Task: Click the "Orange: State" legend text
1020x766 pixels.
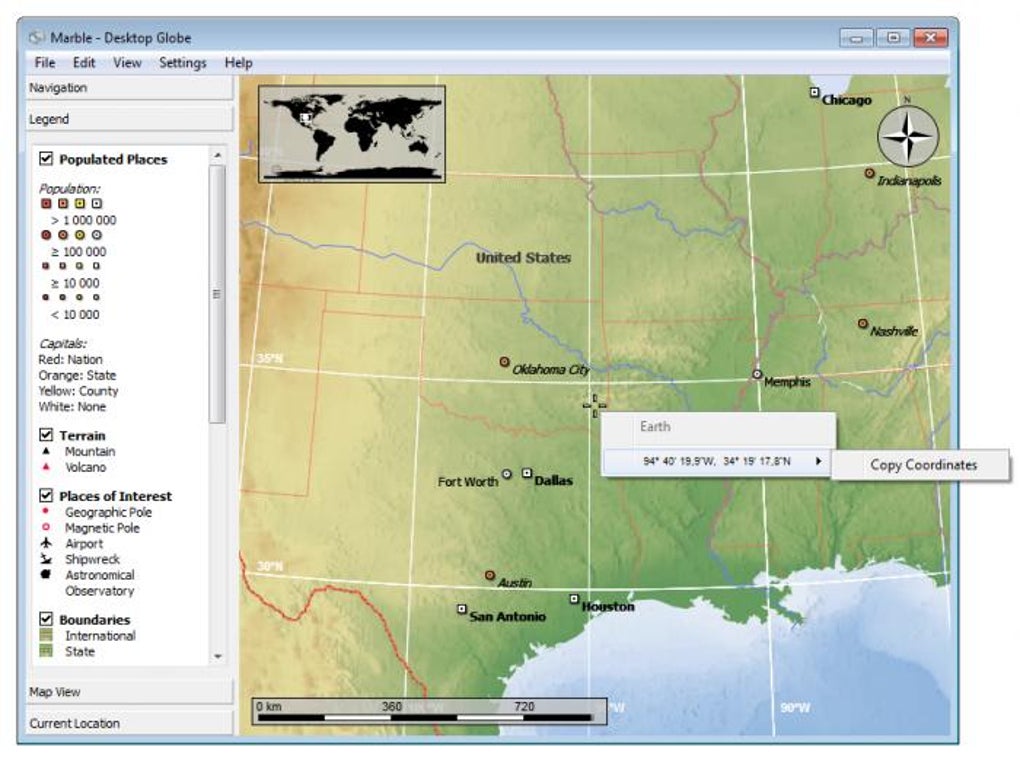Action: pos(77,375)
